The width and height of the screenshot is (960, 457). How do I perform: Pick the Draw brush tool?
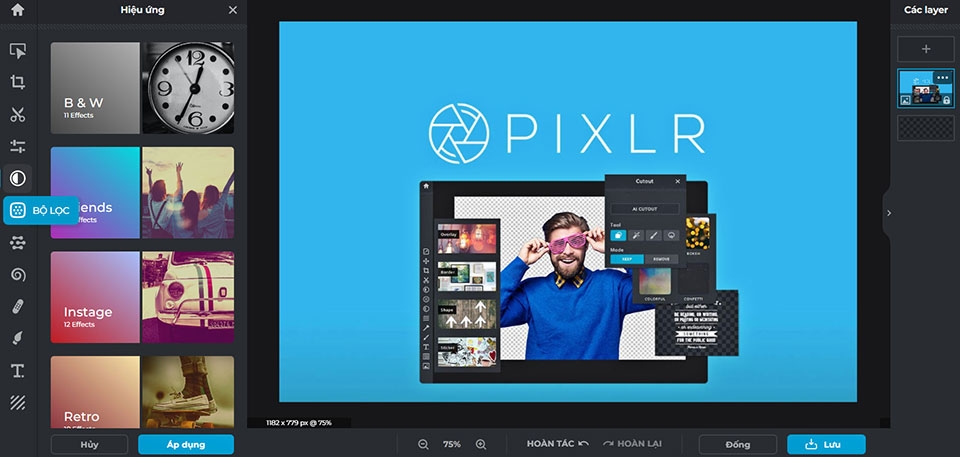click(x=18, y=338)
